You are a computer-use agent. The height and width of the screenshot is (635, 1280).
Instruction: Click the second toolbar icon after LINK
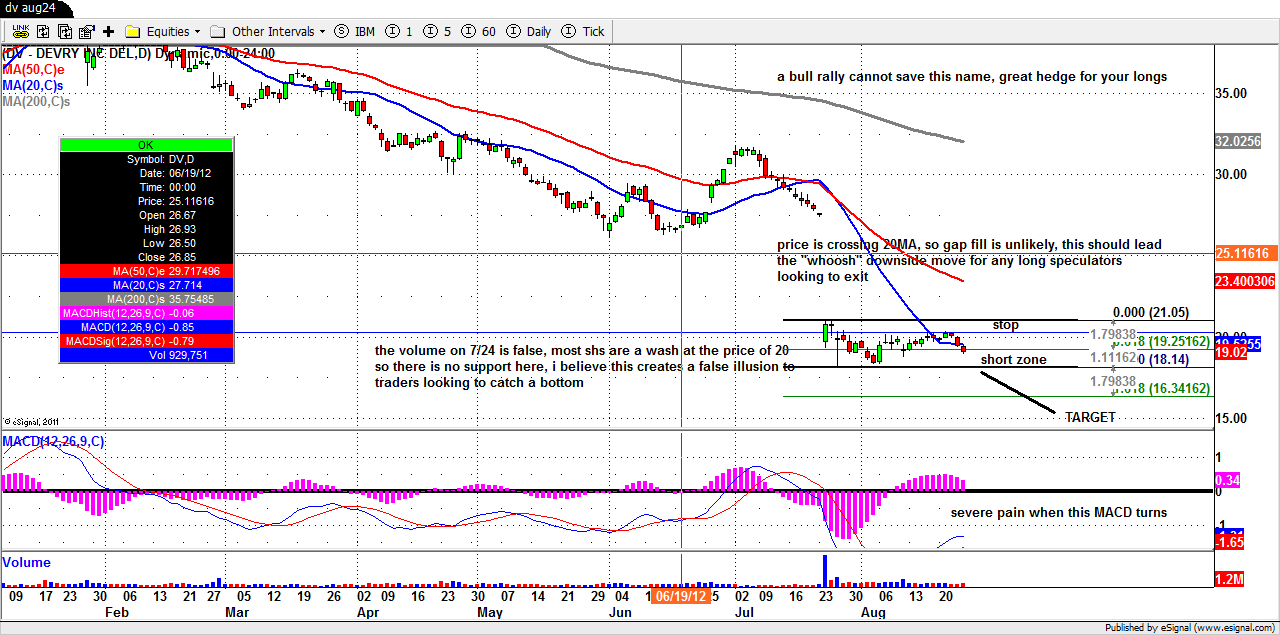(x=43, y=31)
